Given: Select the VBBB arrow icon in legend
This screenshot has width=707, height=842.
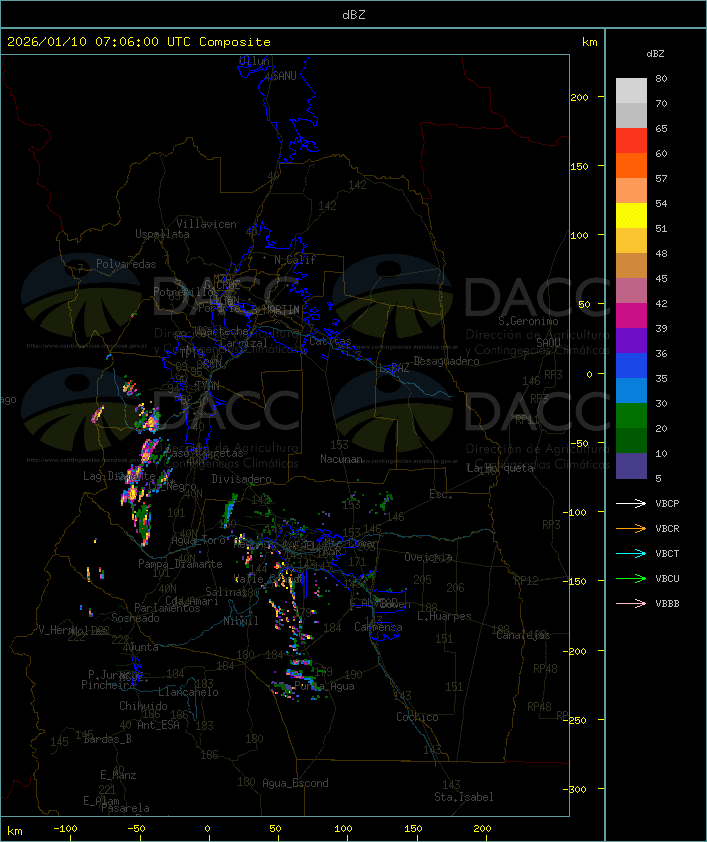Looking at the screenshot, I should click(x=630, y=603).
